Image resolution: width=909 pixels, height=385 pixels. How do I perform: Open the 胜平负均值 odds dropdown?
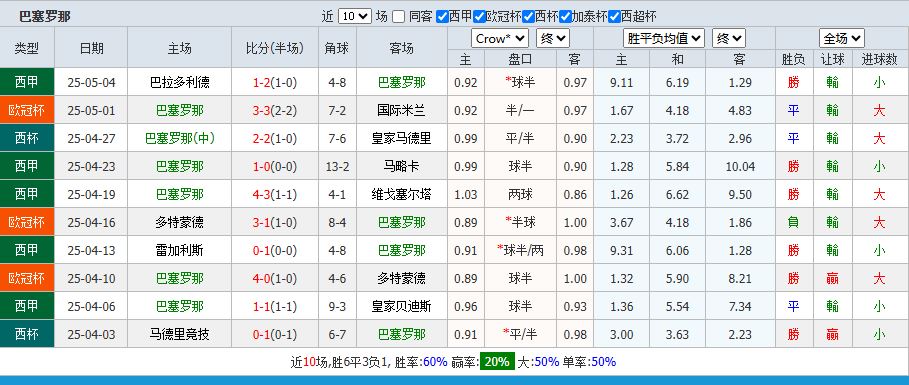(x=664, y=39)
